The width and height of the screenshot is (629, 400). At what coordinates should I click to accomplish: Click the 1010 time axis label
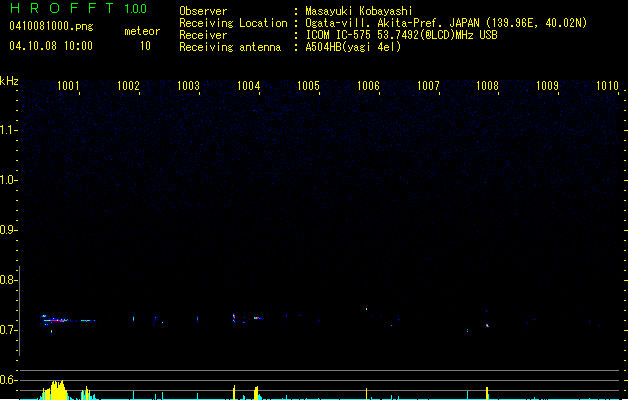click(x=607, y=86)
